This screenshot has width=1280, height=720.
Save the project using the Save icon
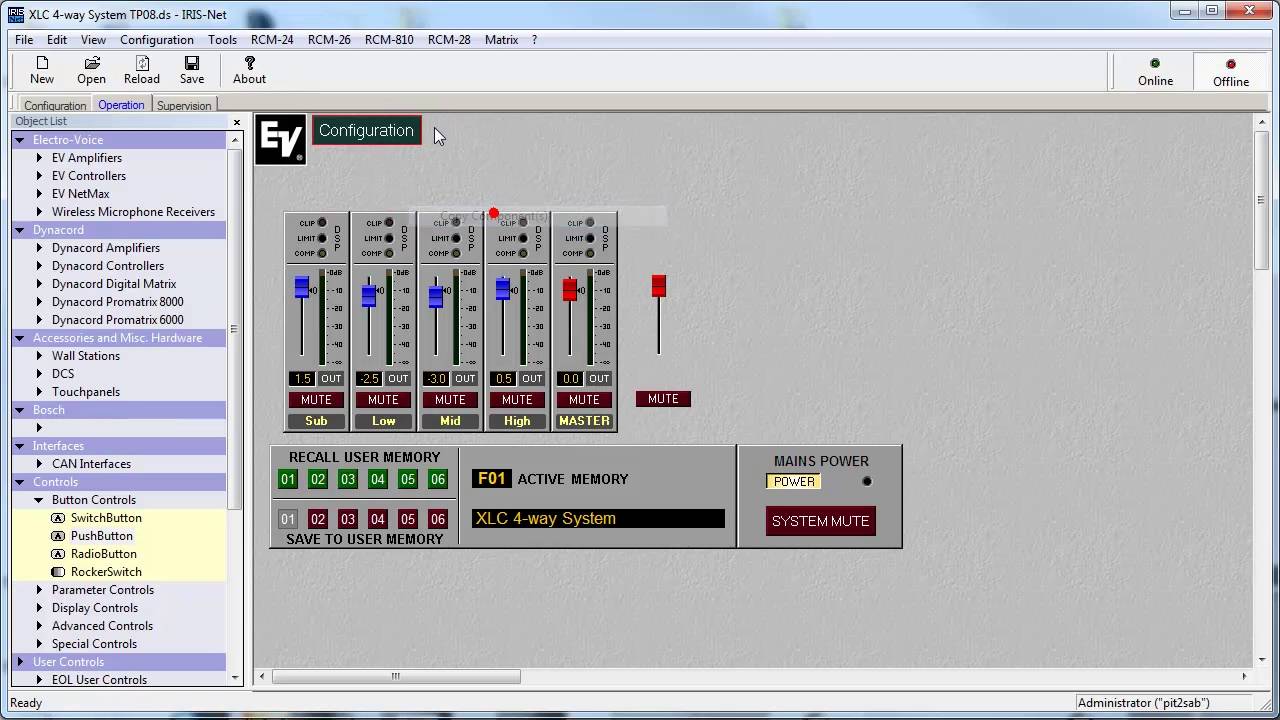coord(192,63)
